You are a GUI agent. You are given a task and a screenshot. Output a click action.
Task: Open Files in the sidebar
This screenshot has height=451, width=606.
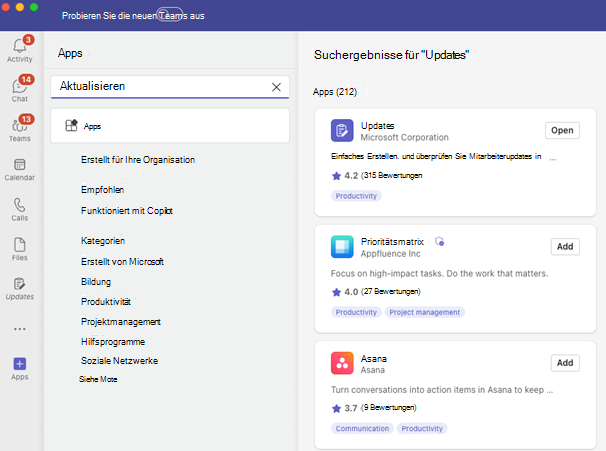(x=20, y=249)
